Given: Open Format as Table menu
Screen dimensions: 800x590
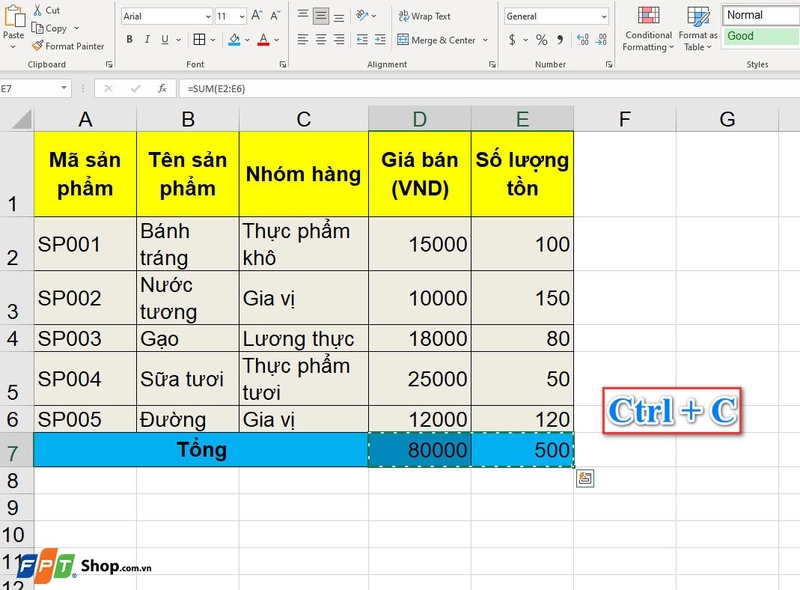Looking at the screenshot, I should click(x=698, y=29).
